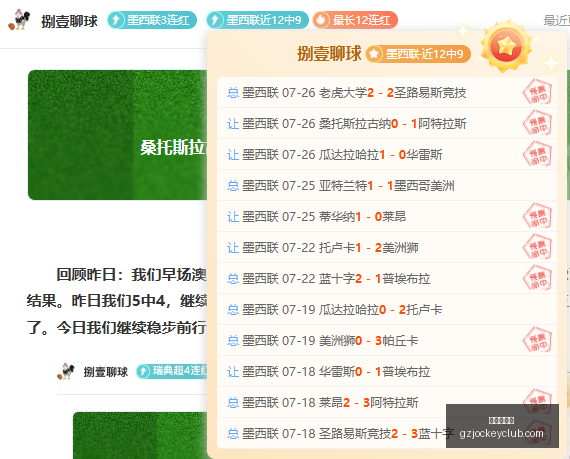Open the row 瓜达拉哈拉0 - 2托卢卡

pyautogui.click(x=387, y=310)
